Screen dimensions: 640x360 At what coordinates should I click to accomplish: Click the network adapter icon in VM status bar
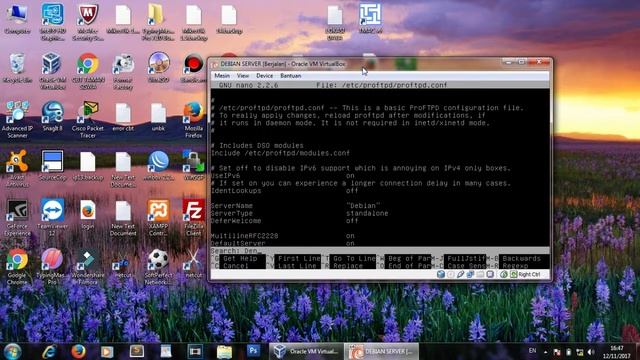pyautogui.click(x=470, y=274)
